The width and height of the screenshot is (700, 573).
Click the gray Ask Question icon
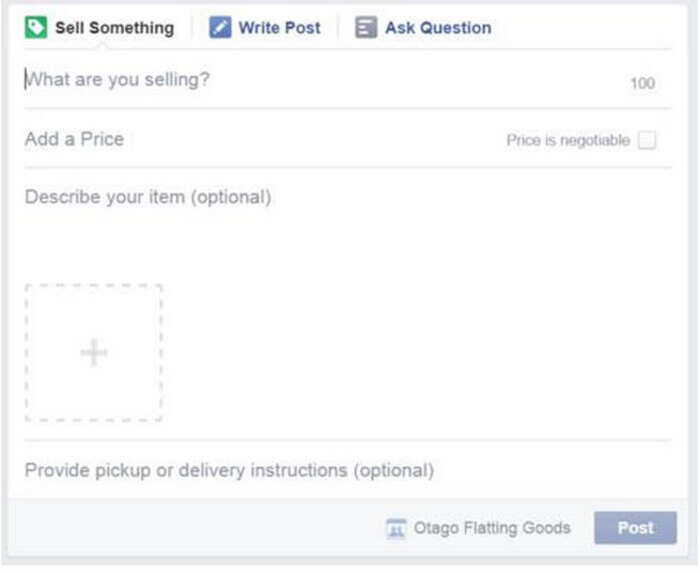(366, 27)
